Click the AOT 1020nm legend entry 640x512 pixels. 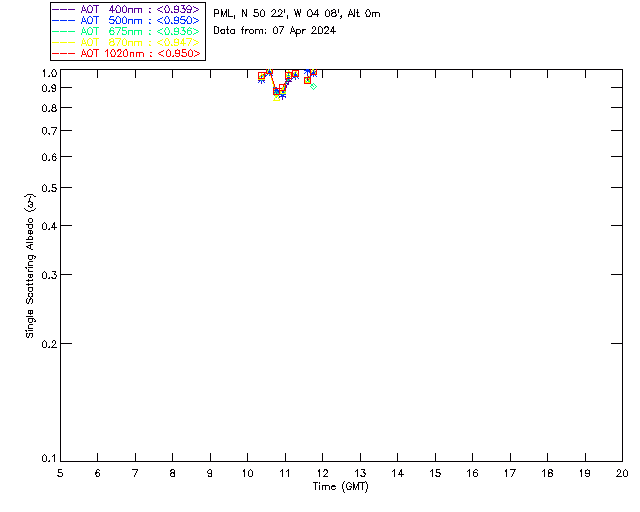click(126, 53)
